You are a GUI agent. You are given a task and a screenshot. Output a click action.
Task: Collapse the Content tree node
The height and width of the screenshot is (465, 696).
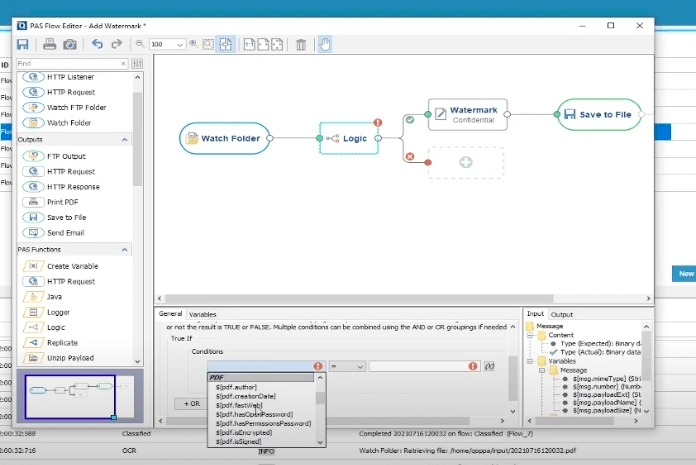click(x=530, y=335)
